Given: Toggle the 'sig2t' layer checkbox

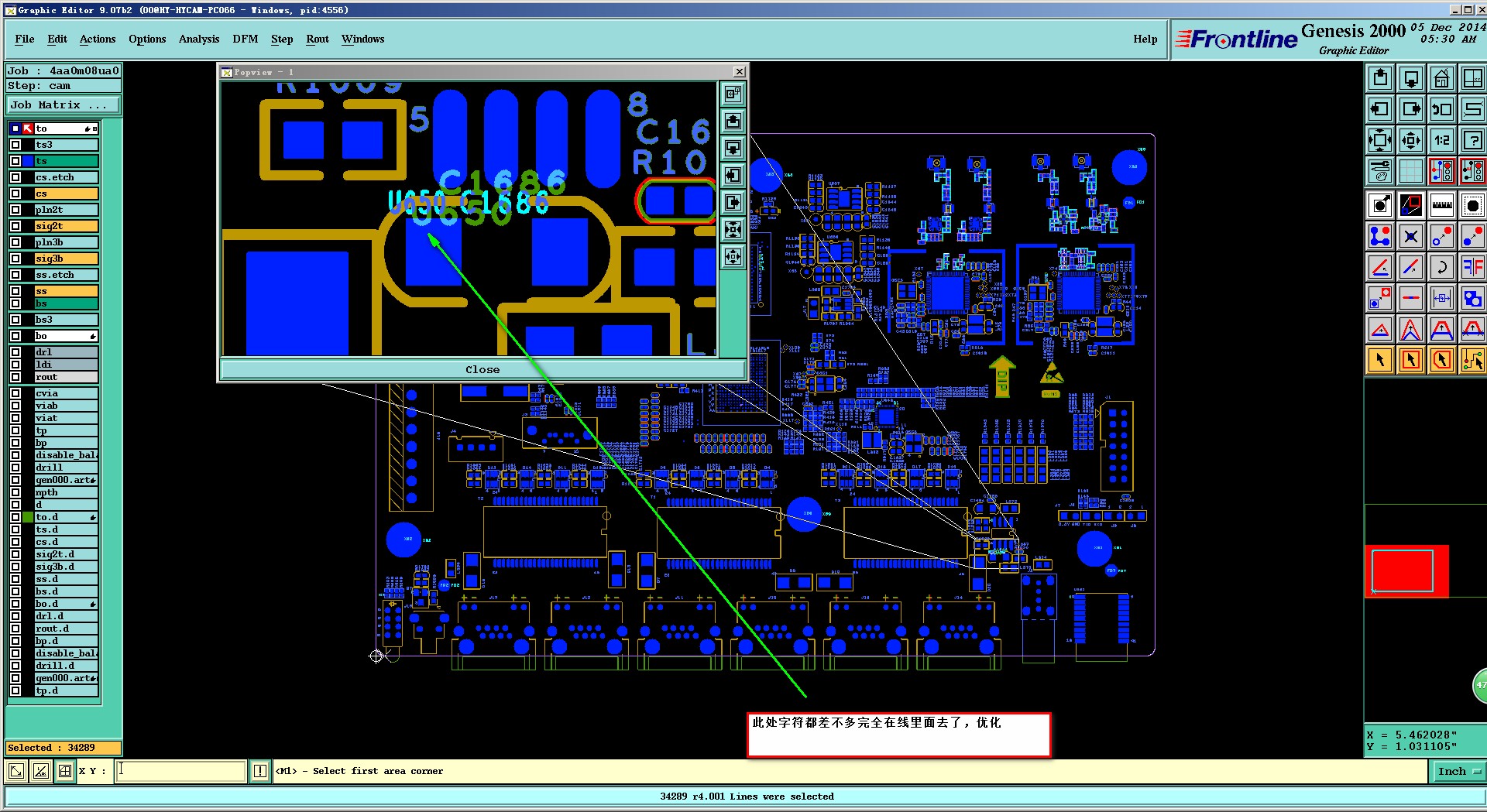Looking at the screenshot, I should tap(15, 226).
